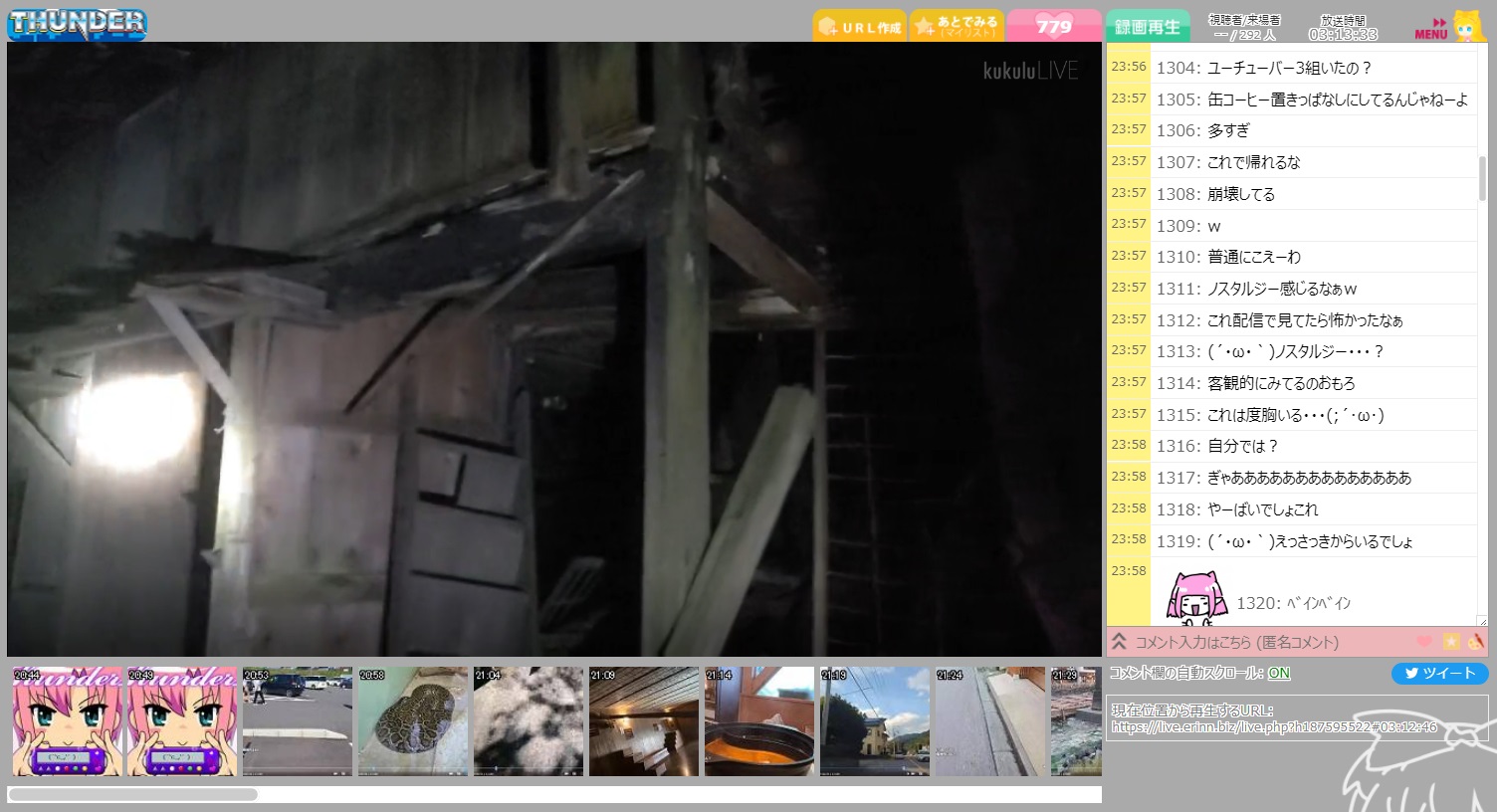This screenshot has width=1497, height=812.
Task: Toggle comment auto-scroll ON link
Action: [x=1279, y=674]
